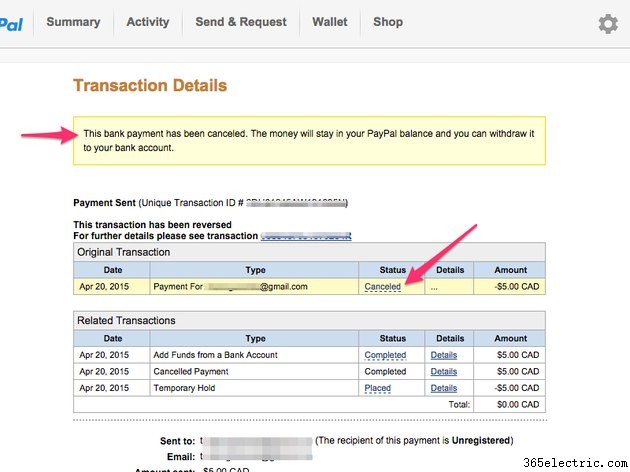The width and height of the screenshot is (630, 472).
Task: Click Details header in Original Transaction table
Action: (450, 270)
